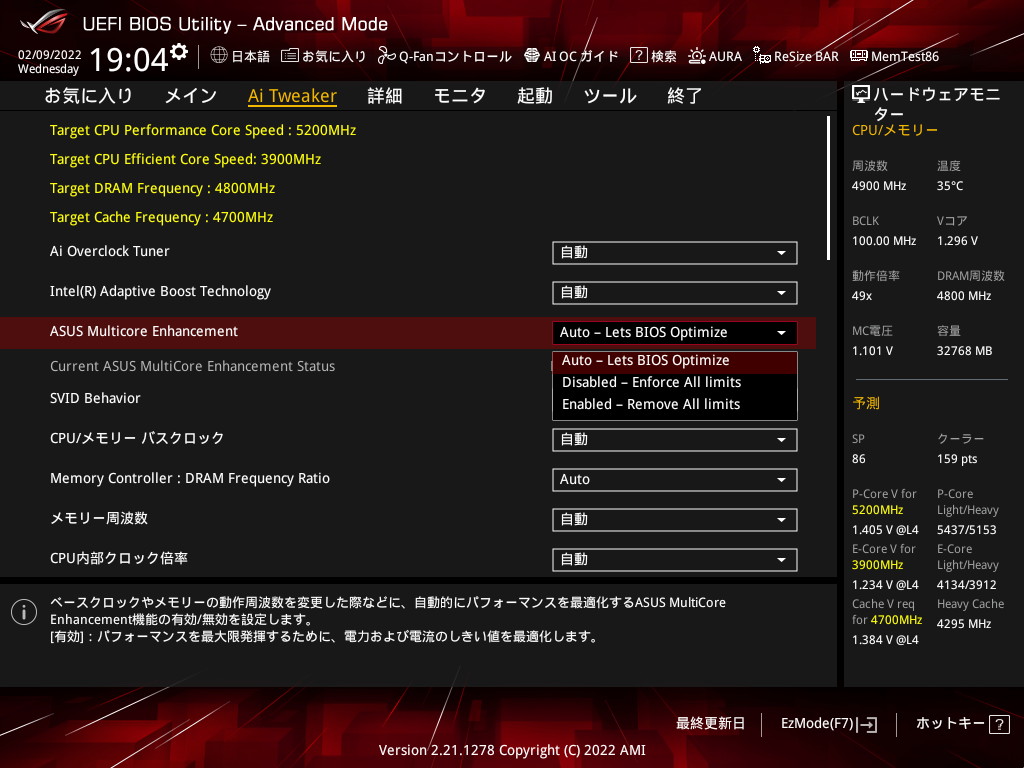Screen dimensions: 1024x768
Task: Click 日本語 language label
Action: 251,57
